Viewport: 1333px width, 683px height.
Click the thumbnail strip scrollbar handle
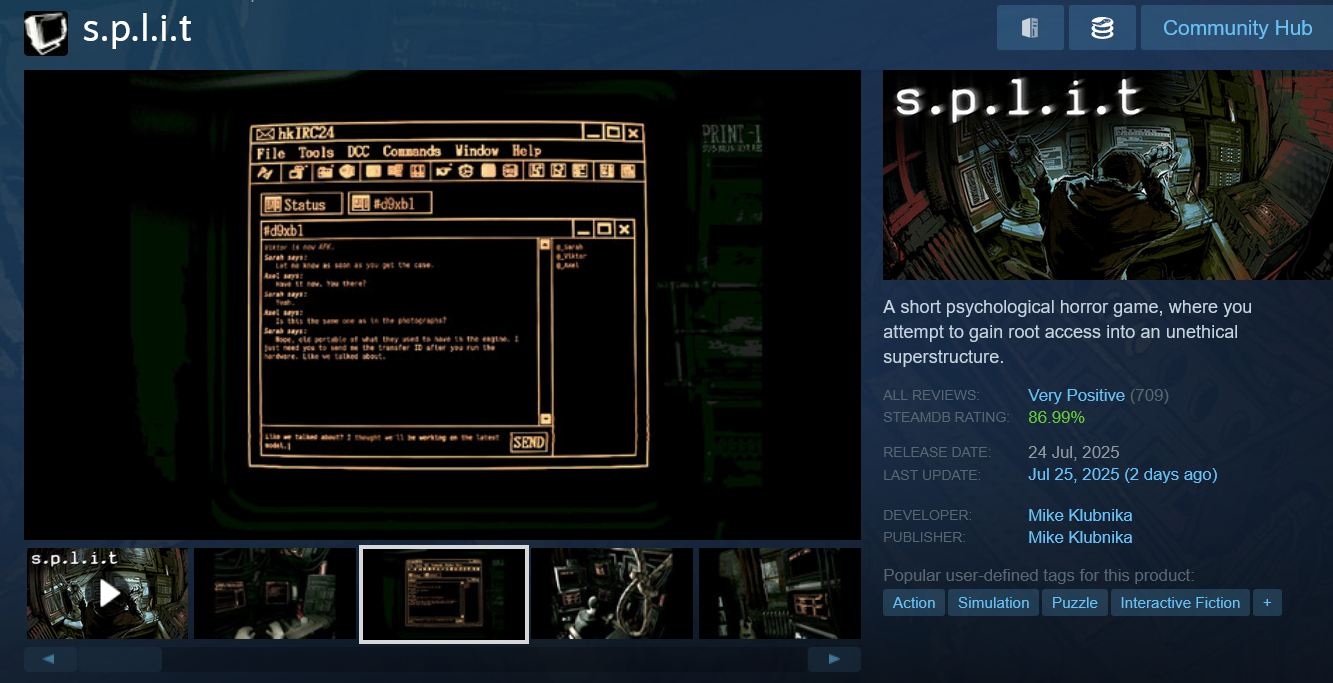pyautogui.click(x=120, y=659)
